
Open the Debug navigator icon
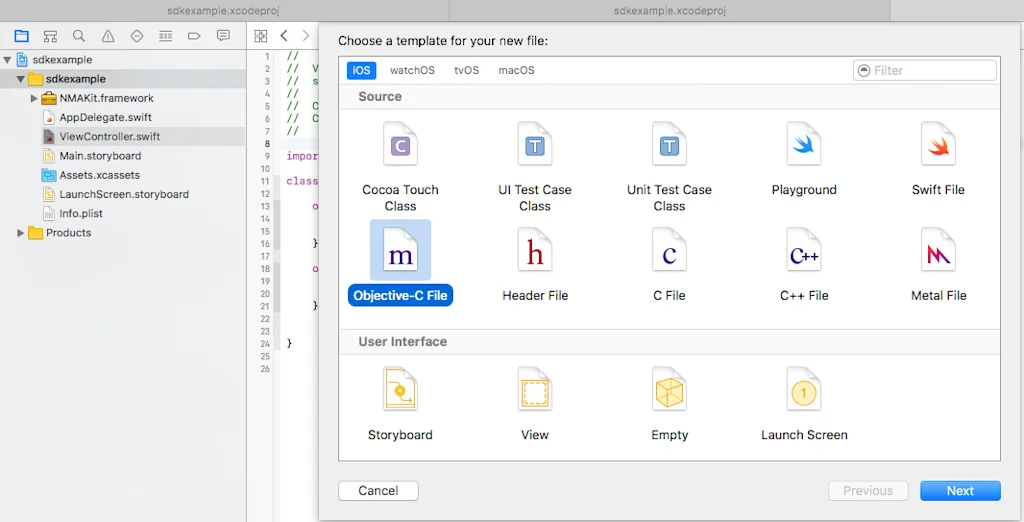tap(166, 36)
